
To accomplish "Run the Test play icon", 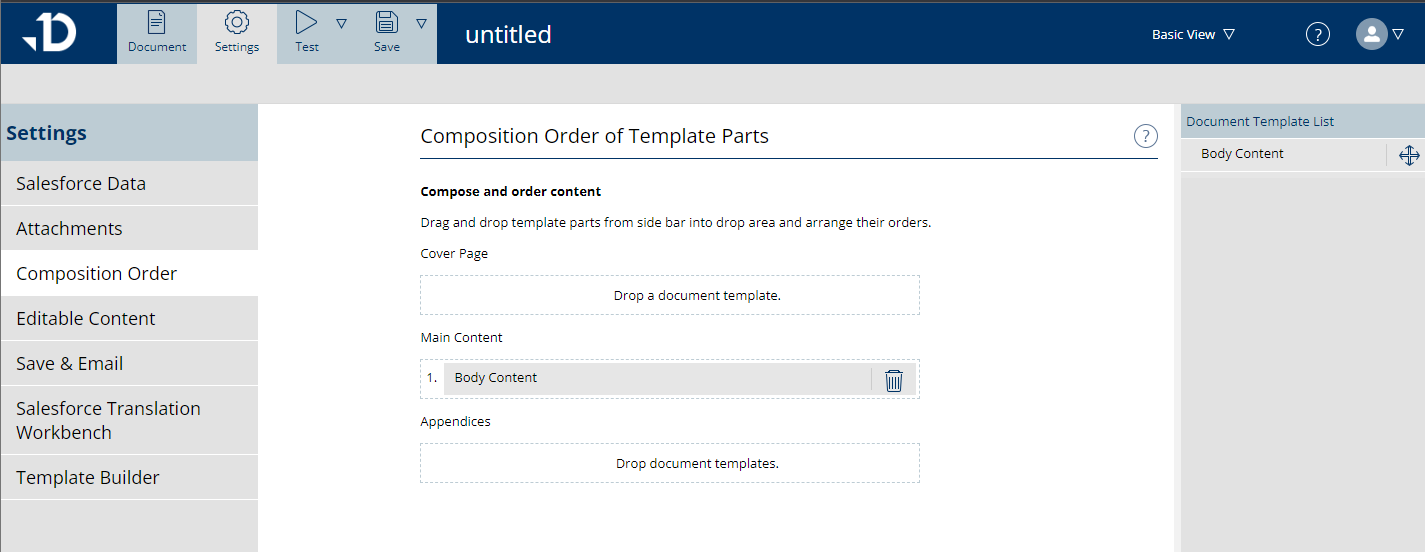I will pyautogui.click(x=307, y=23).
